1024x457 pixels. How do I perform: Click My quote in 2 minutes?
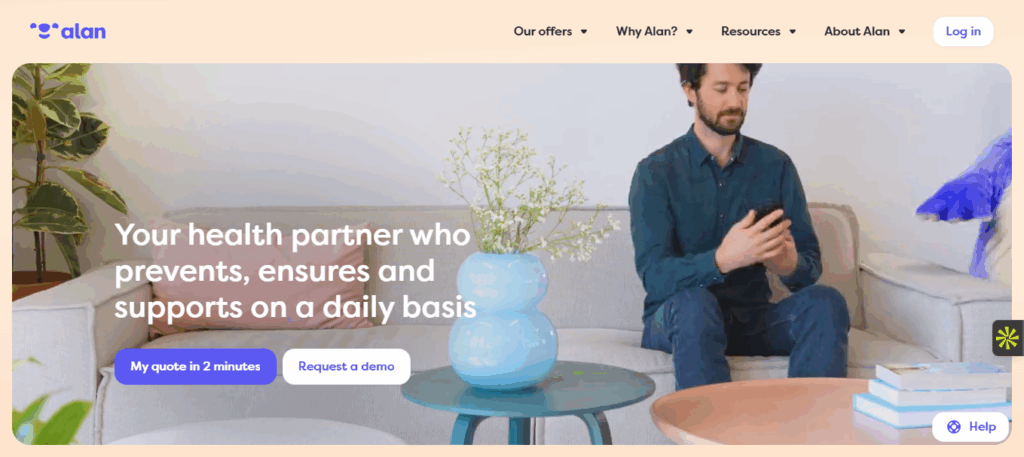195,366
